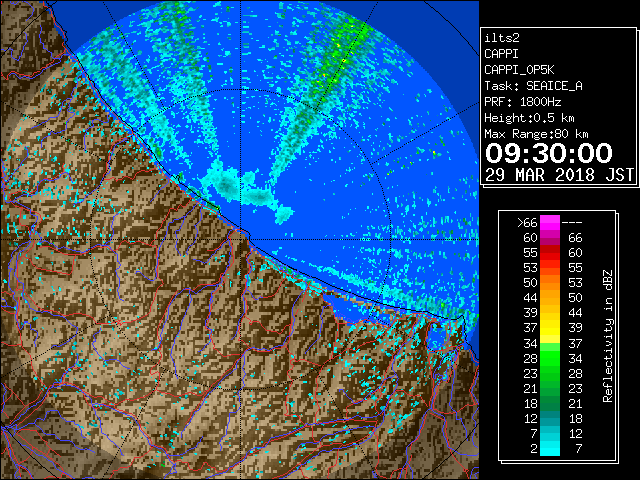Click the '2' legend value at the bottom
The image size is (640, 480).
click(x=533, y=448)
